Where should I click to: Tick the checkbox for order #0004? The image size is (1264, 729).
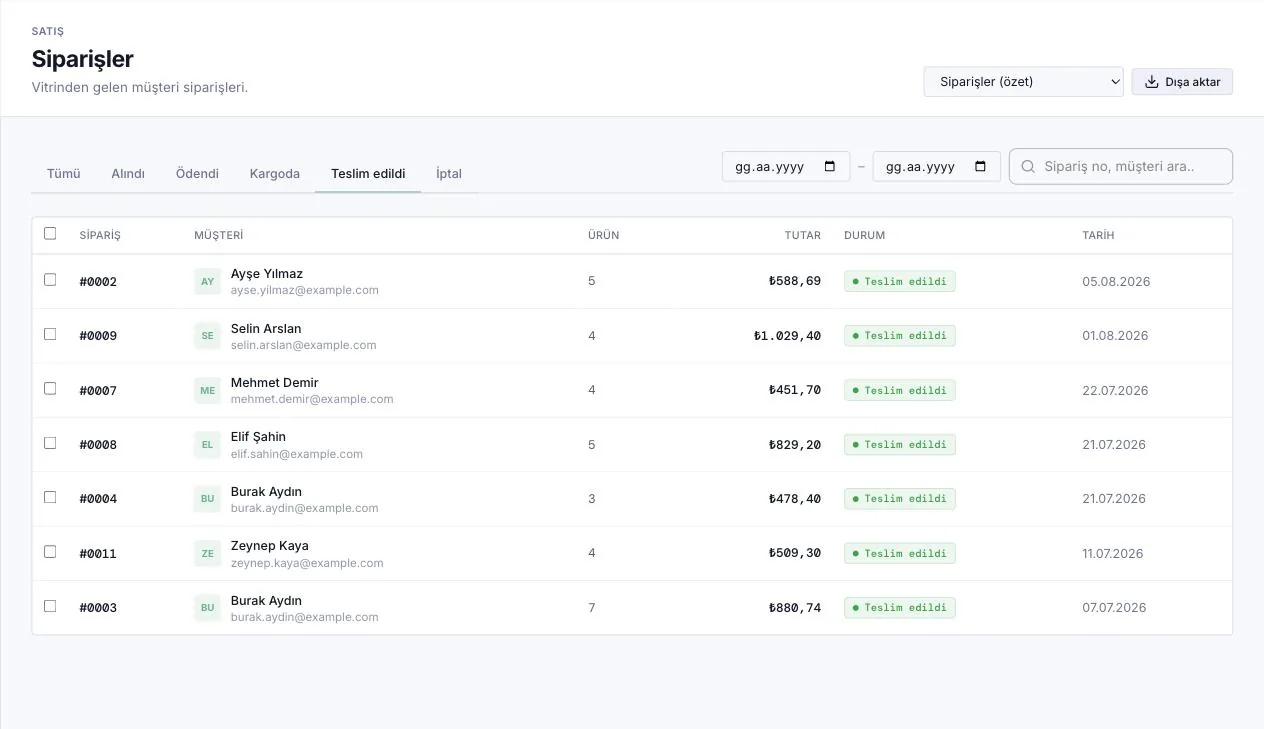coord(50,497)
